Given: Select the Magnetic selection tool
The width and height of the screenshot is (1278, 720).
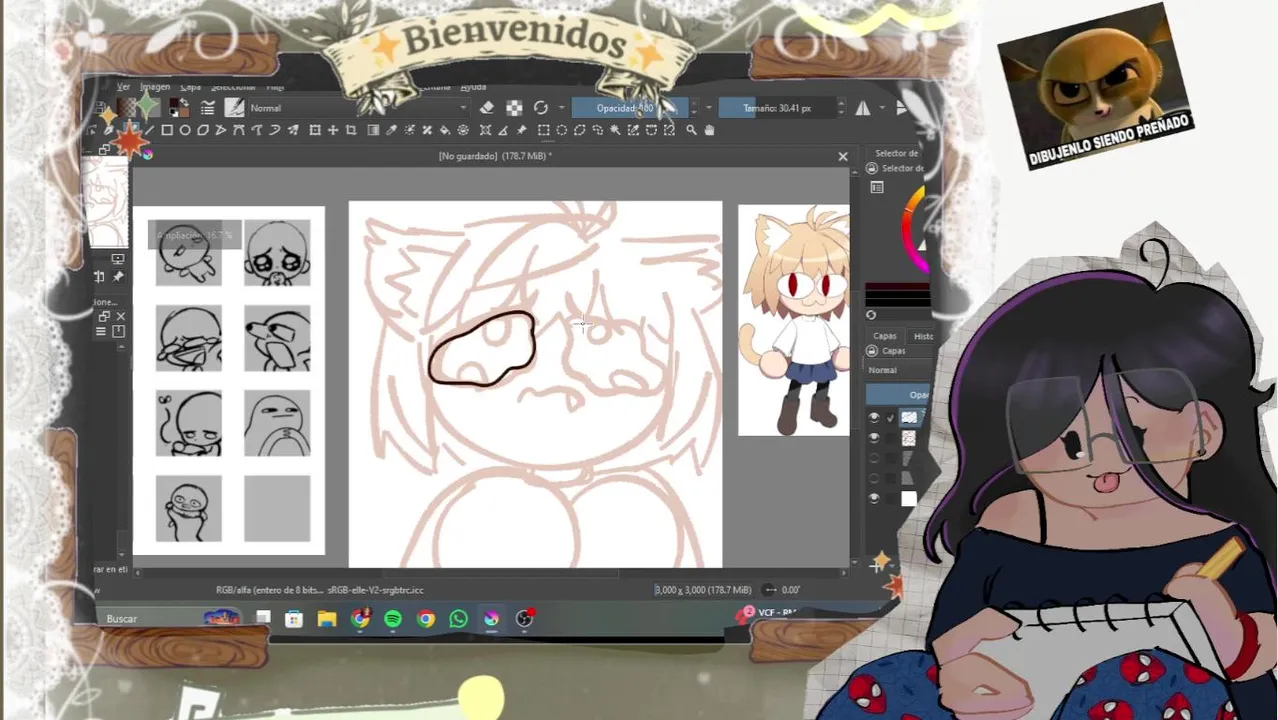Looking at the screenshot, I should [669, 130].
